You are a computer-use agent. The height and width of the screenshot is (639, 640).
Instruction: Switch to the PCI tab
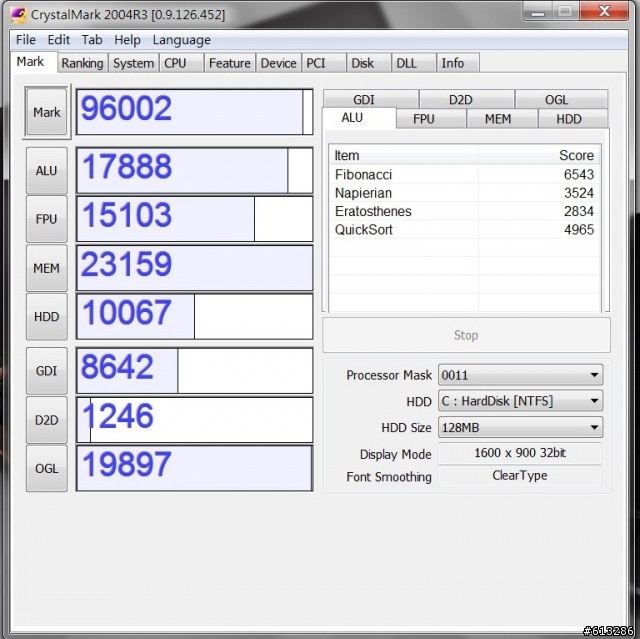(324, 63)
